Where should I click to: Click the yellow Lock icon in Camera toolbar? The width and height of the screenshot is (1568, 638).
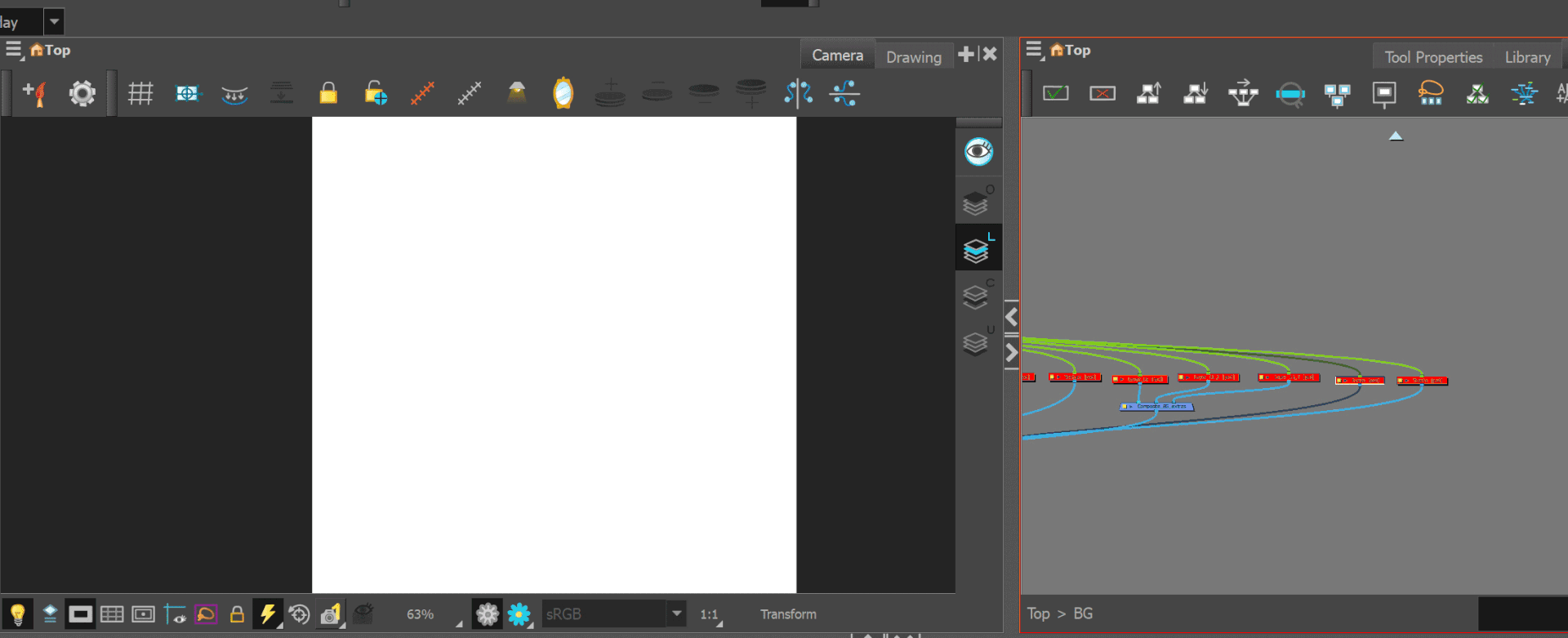coord(328,93)
